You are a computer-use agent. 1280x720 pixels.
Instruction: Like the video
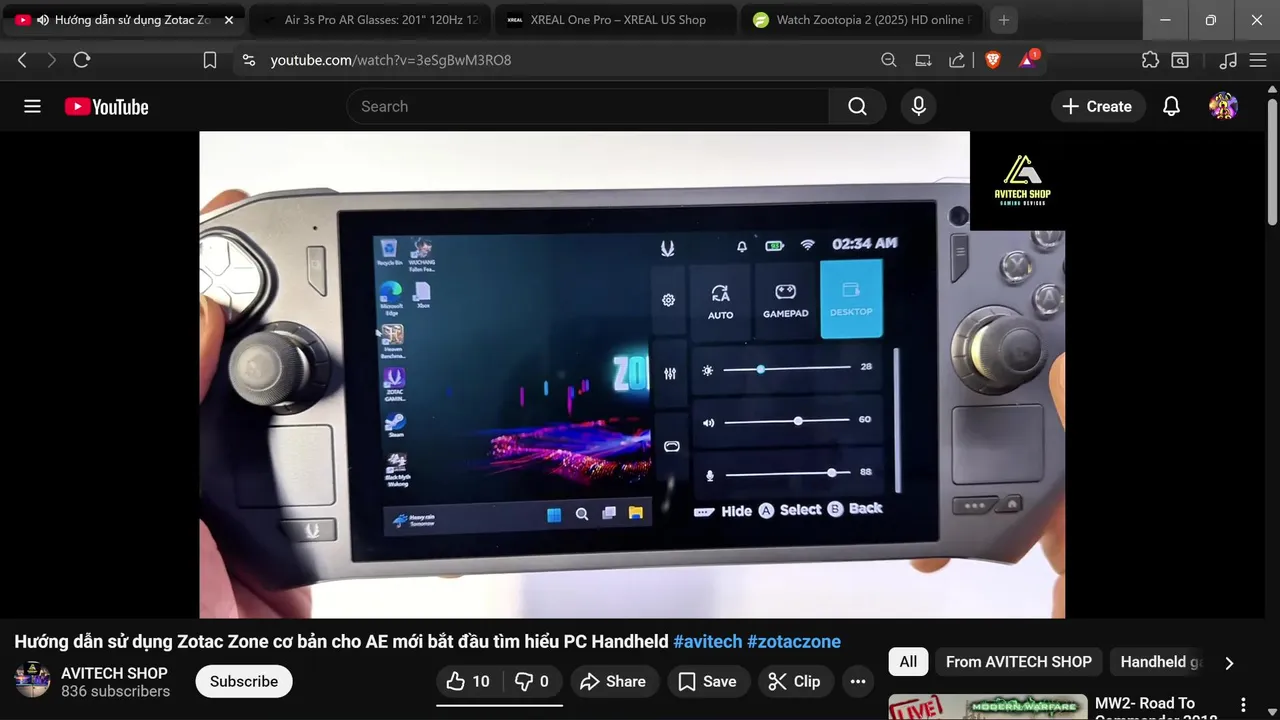click(468, 681)
